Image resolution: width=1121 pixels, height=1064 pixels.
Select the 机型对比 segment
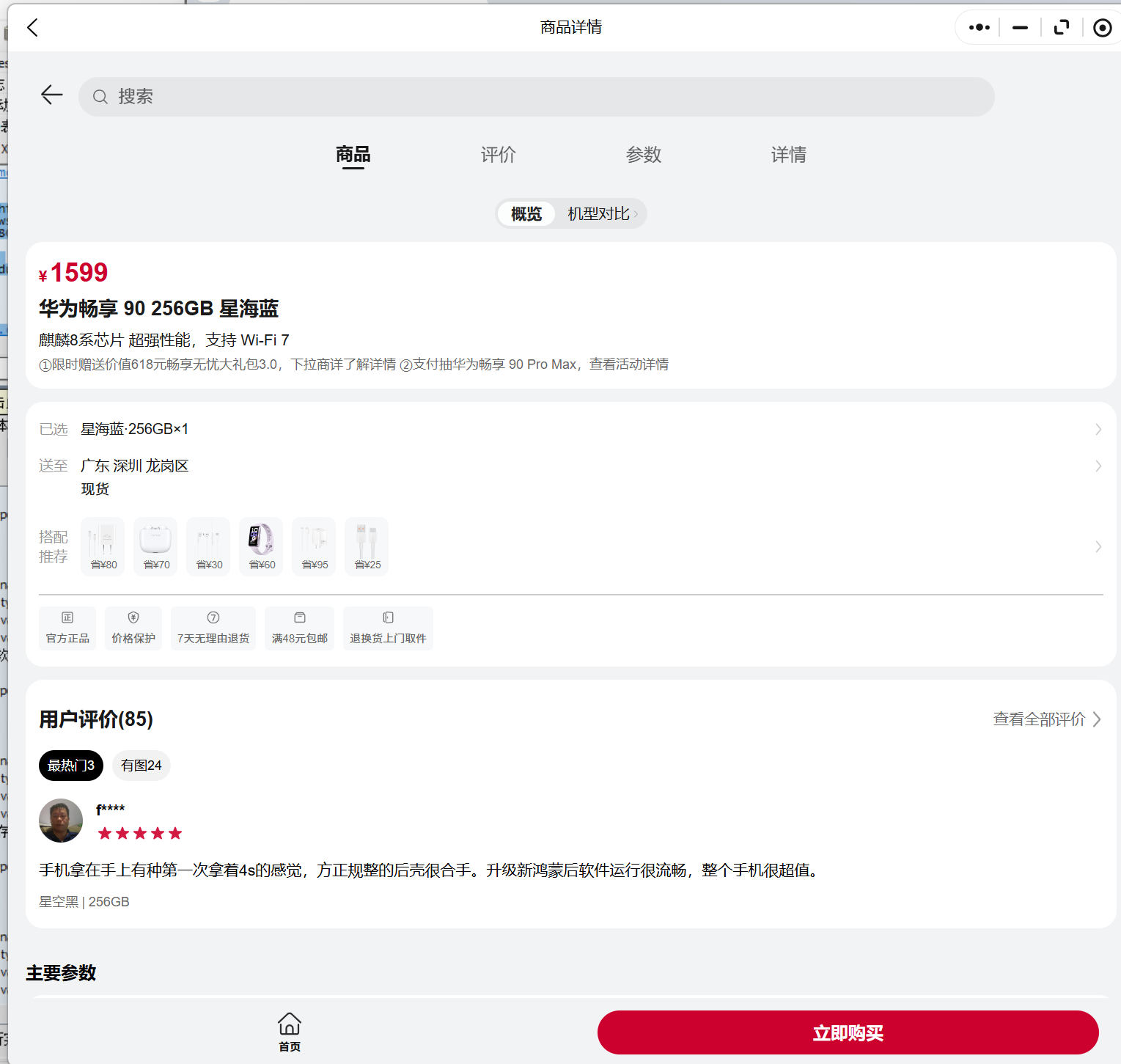(601, 213)
